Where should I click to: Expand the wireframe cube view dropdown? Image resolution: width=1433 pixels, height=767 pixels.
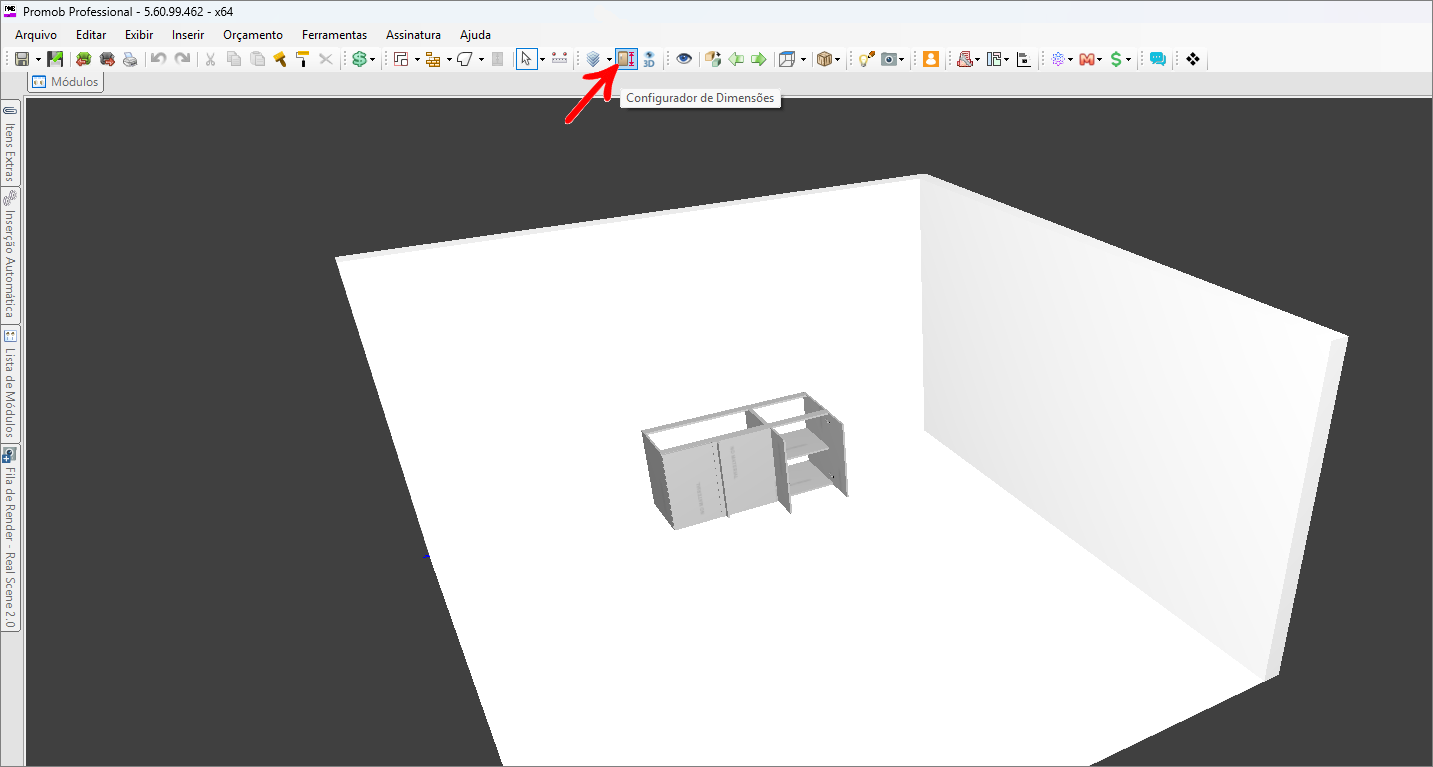(x=803, y=60)
